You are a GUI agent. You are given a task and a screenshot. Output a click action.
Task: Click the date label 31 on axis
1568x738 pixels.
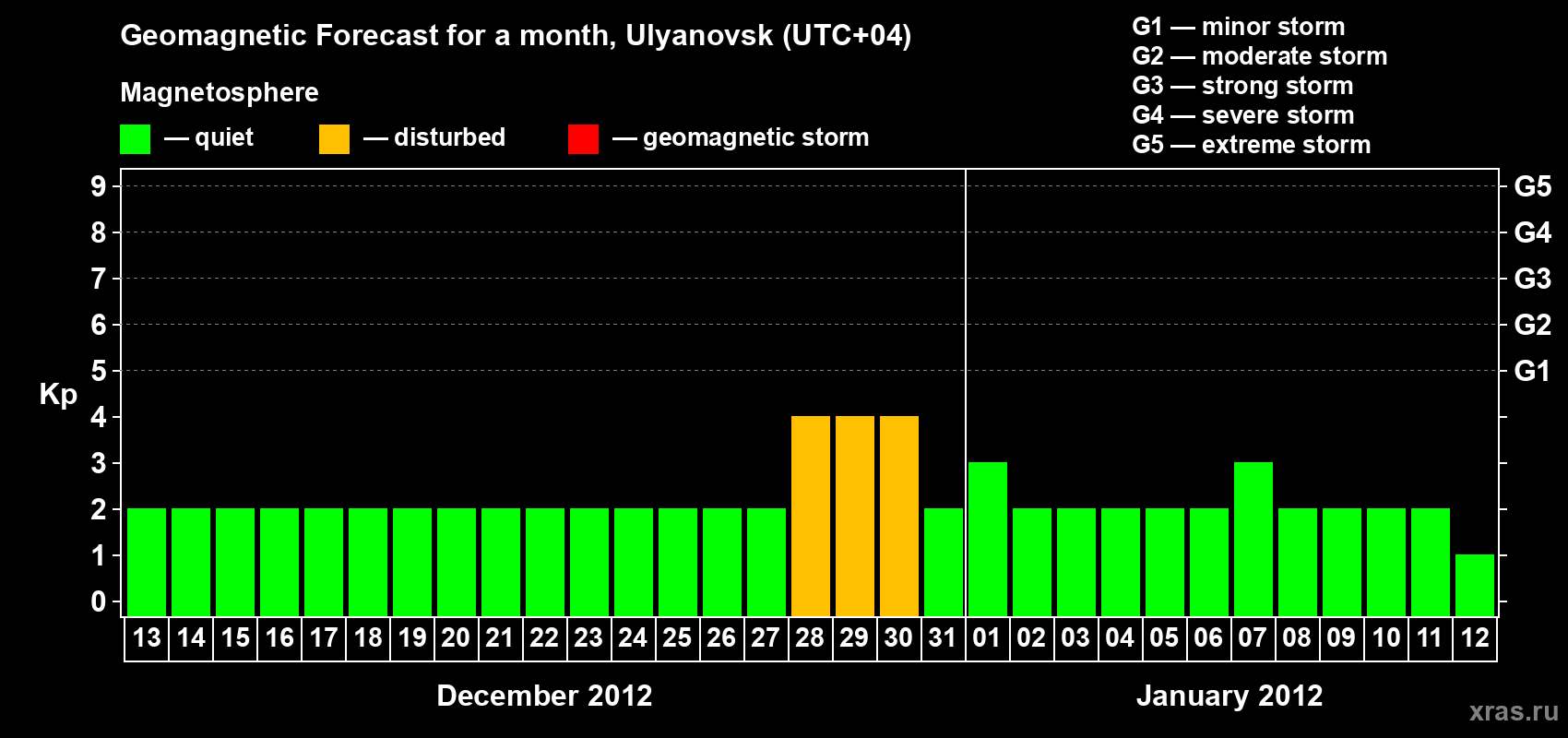coord(943,638)
